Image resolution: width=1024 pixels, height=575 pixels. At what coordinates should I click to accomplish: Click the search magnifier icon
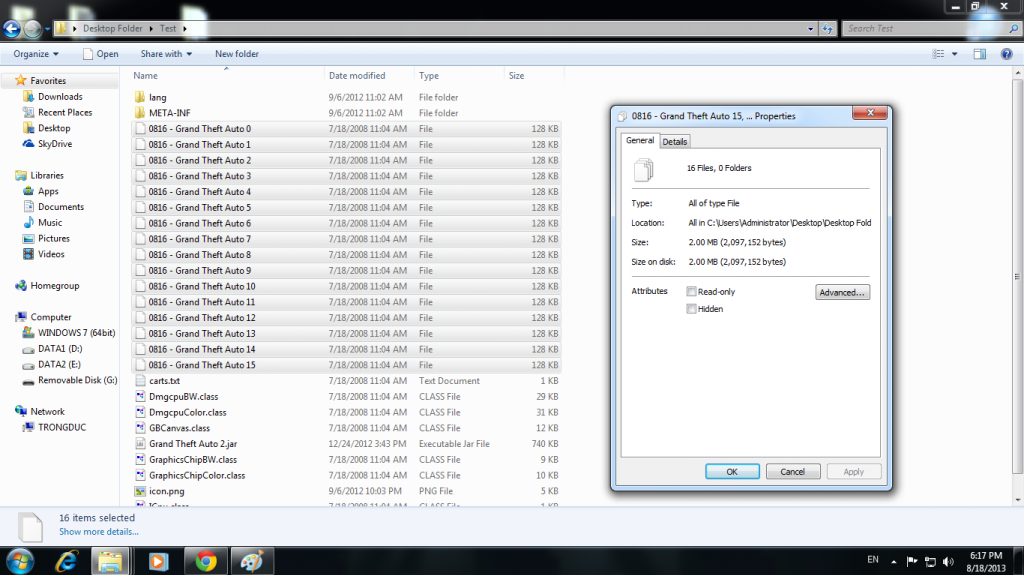[x=1013, y=29]
